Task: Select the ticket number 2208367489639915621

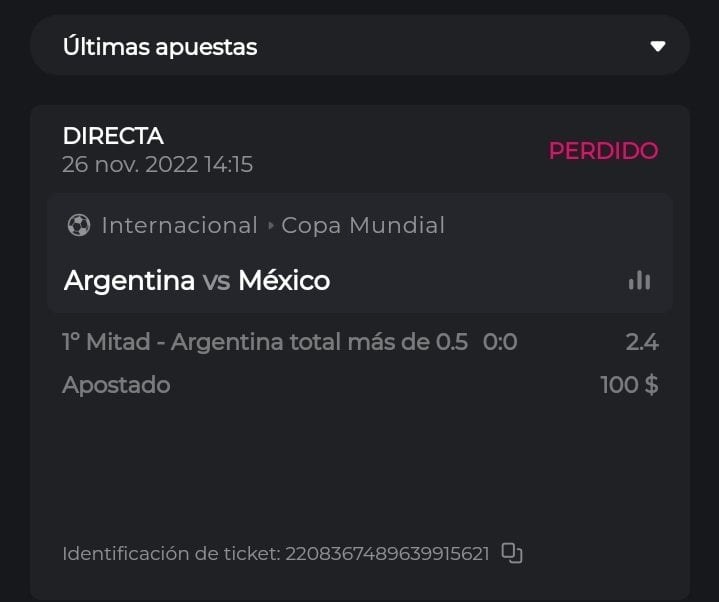Action: coord(387,553)
